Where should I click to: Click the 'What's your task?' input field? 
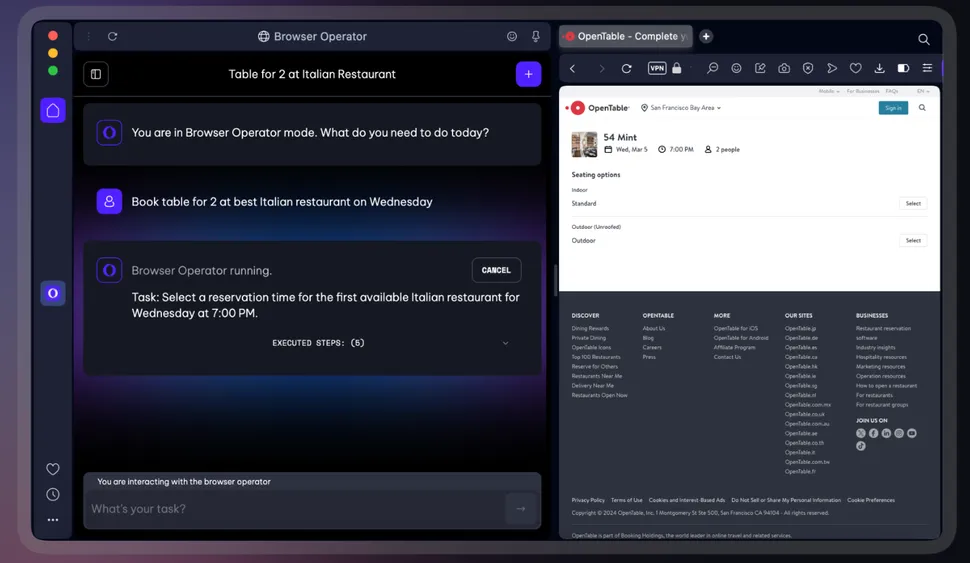[295, 509]
